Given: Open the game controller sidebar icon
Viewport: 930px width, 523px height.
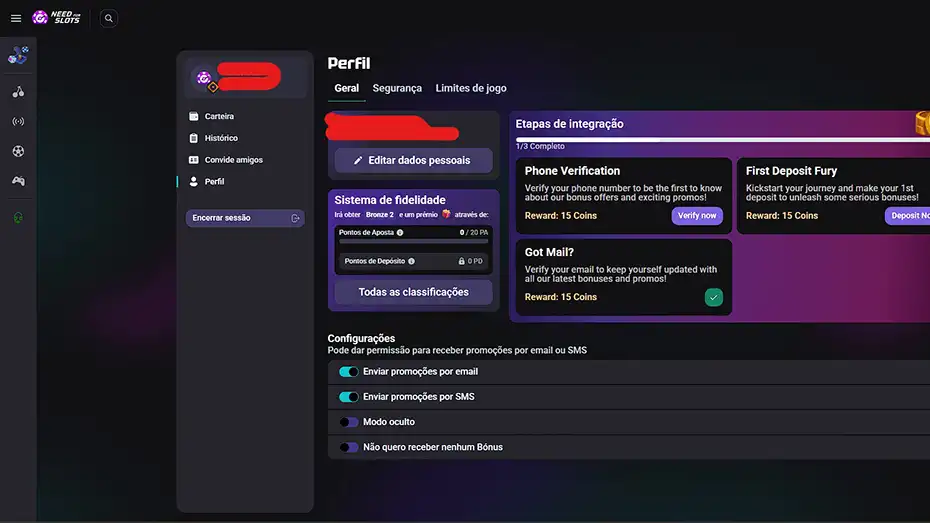Looking at the screenshot, I should pyautogui.click(x=18, y=181).
